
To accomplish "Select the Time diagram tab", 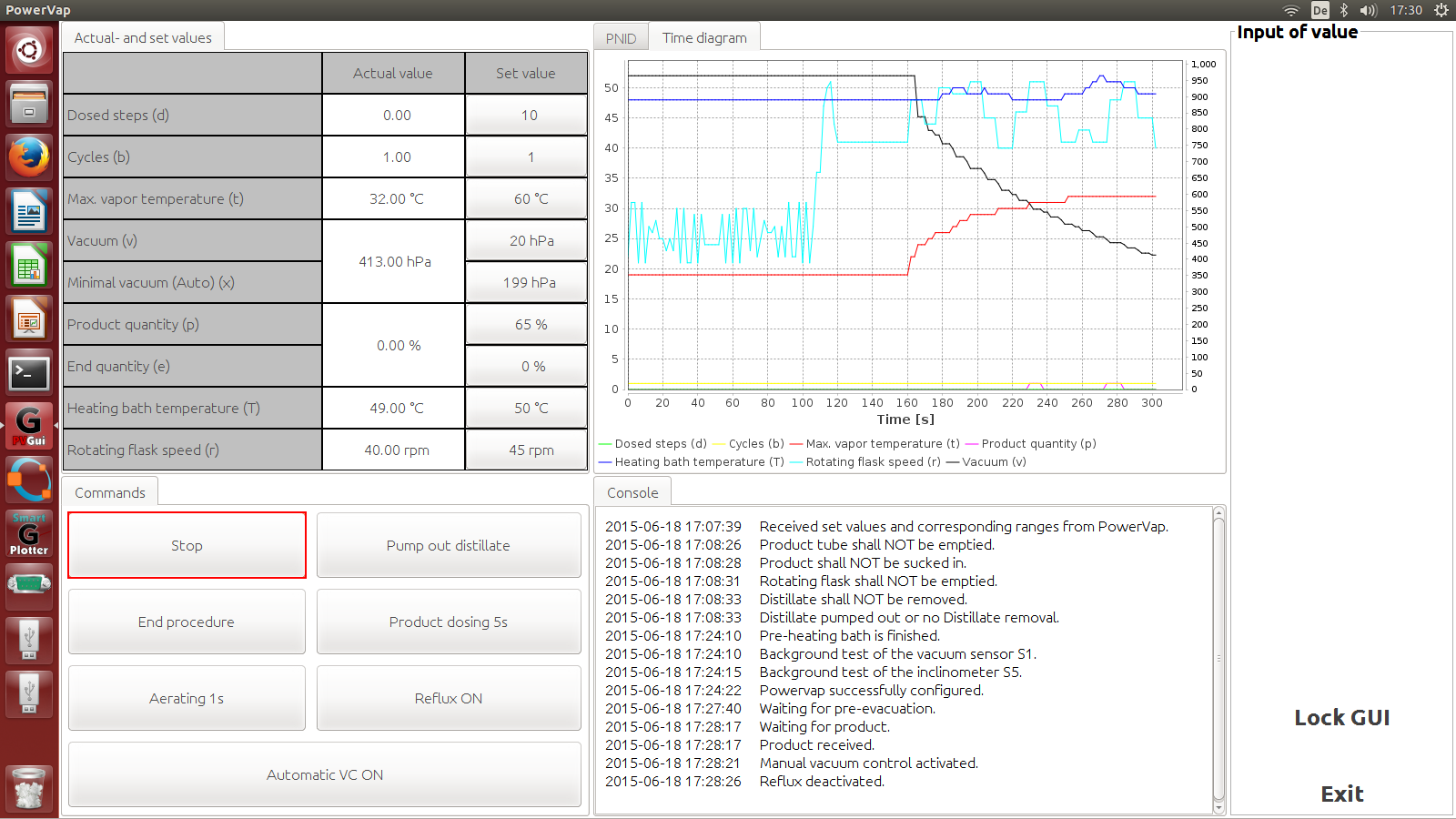I will click(x=704, y=37).
